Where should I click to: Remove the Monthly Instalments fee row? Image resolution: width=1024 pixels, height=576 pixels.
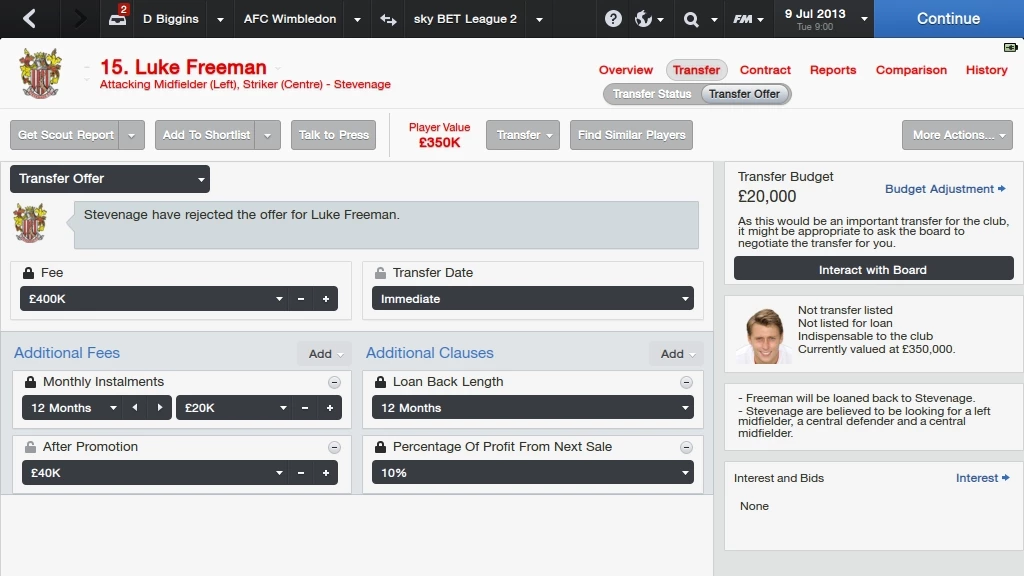pyautogui.click(x=334, y=382)
